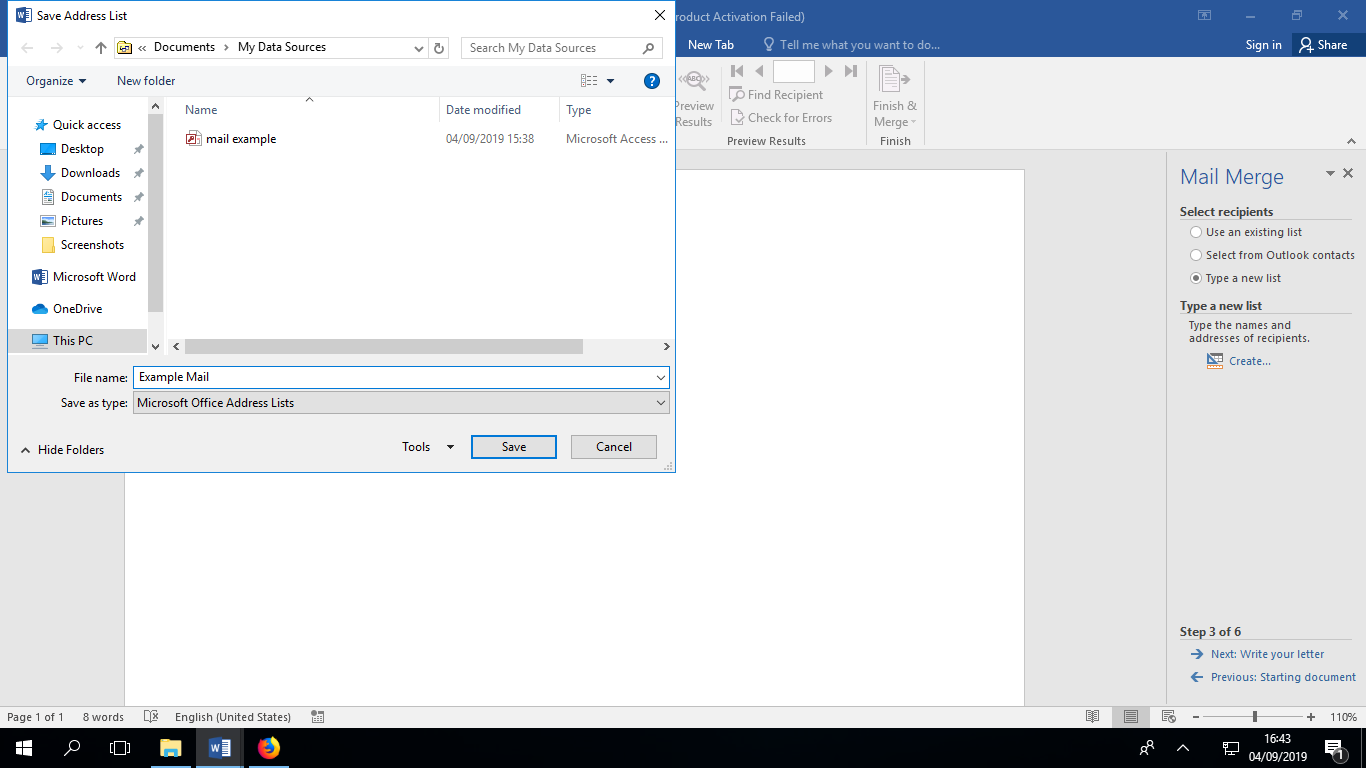Select the mail example file
This screenshot has height=768, width=1366.
(240, 139)
